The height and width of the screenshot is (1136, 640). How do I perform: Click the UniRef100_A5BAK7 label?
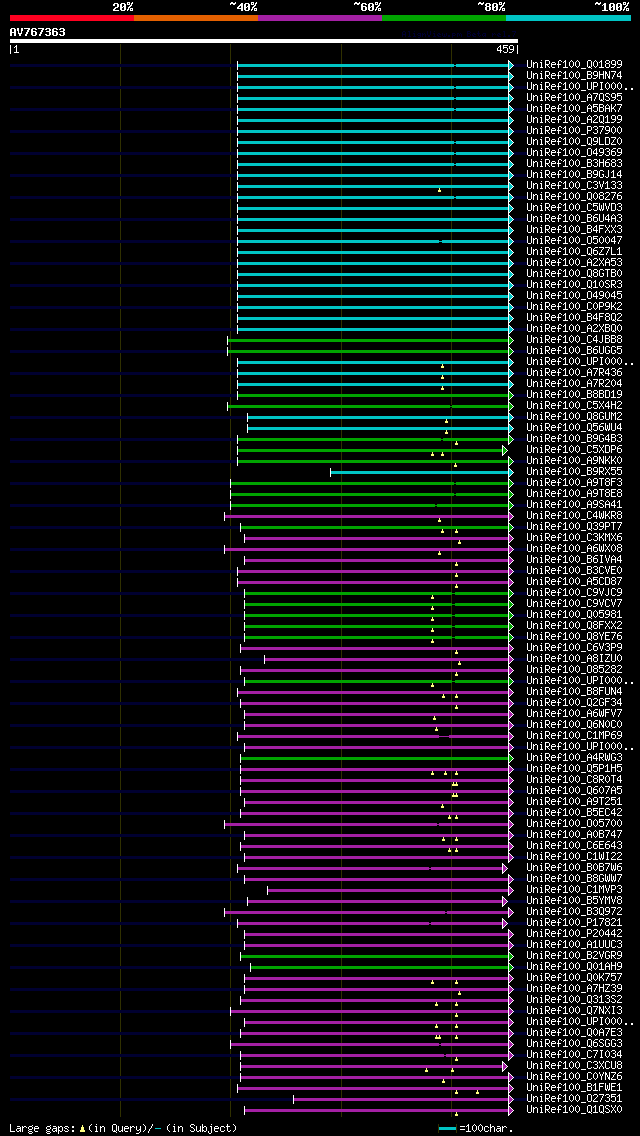tap(574, 109)
